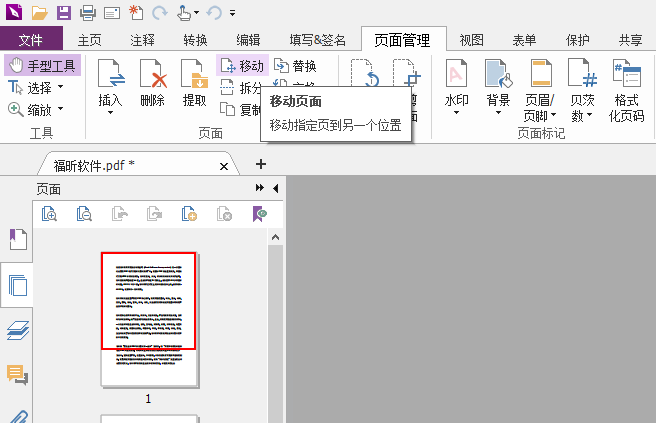Open the 共享 tab
The image size is (656, 423).
point(631,40)
